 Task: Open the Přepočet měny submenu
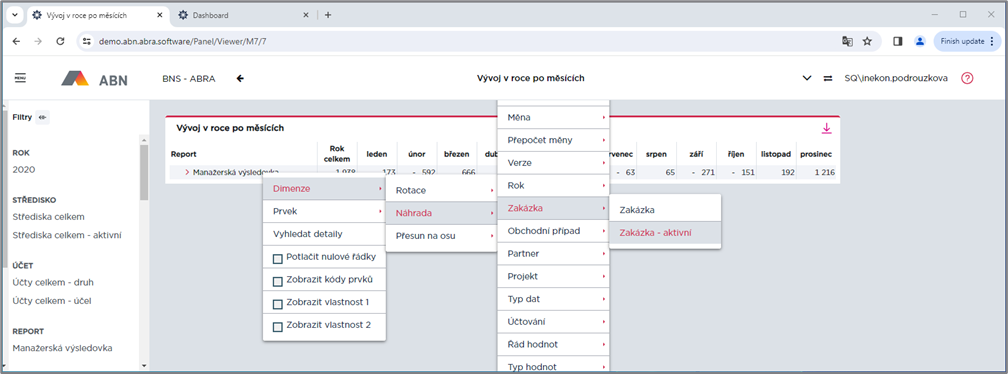[x=553, y=139]
